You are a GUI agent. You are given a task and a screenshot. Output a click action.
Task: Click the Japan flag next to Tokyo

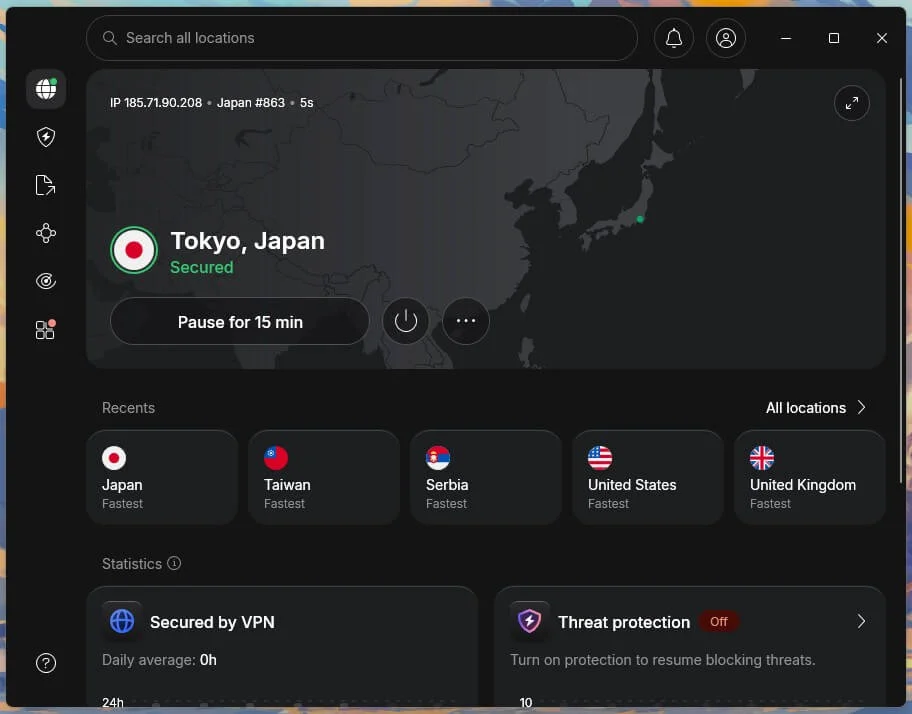134,250
